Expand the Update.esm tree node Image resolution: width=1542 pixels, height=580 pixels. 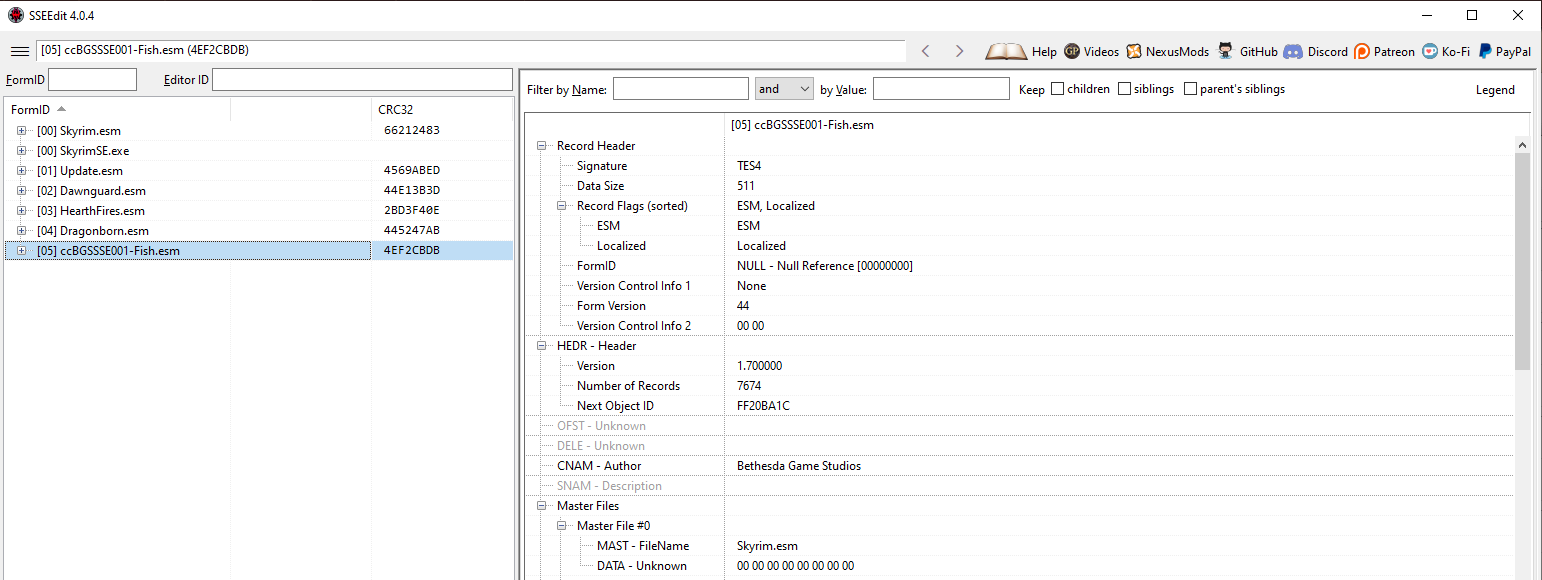(21, 171)
